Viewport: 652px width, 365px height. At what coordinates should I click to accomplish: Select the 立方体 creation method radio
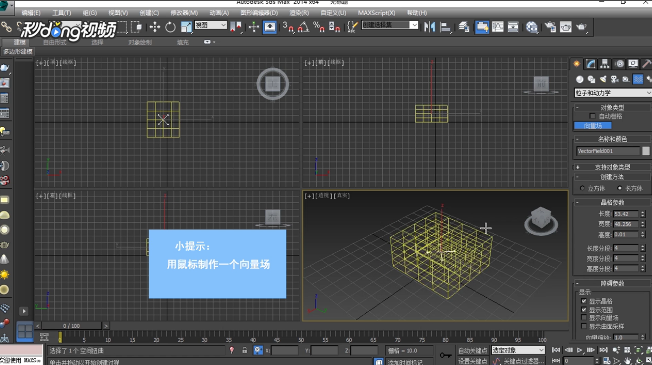(x=582, y=188)
